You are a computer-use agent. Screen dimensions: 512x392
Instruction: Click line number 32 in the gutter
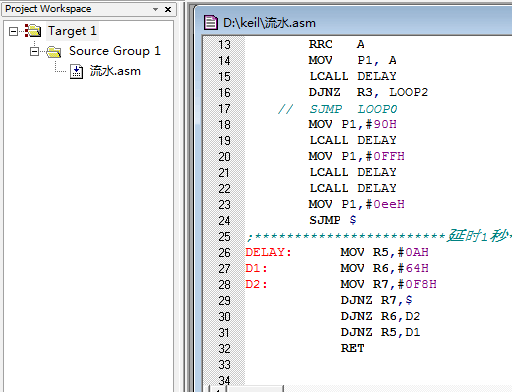[224, 349]
